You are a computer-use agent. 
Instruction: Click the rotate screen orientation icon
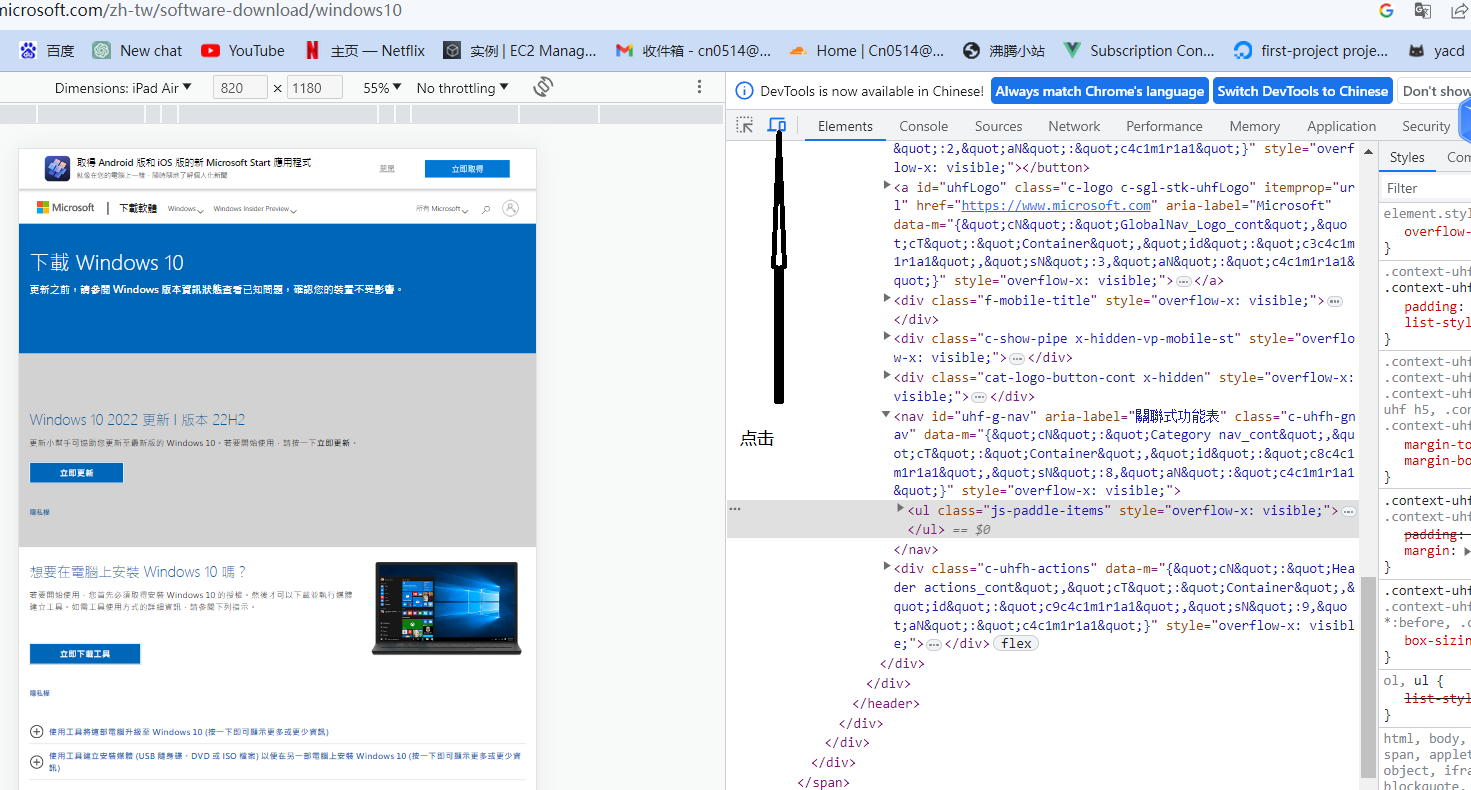pos(543,87)
